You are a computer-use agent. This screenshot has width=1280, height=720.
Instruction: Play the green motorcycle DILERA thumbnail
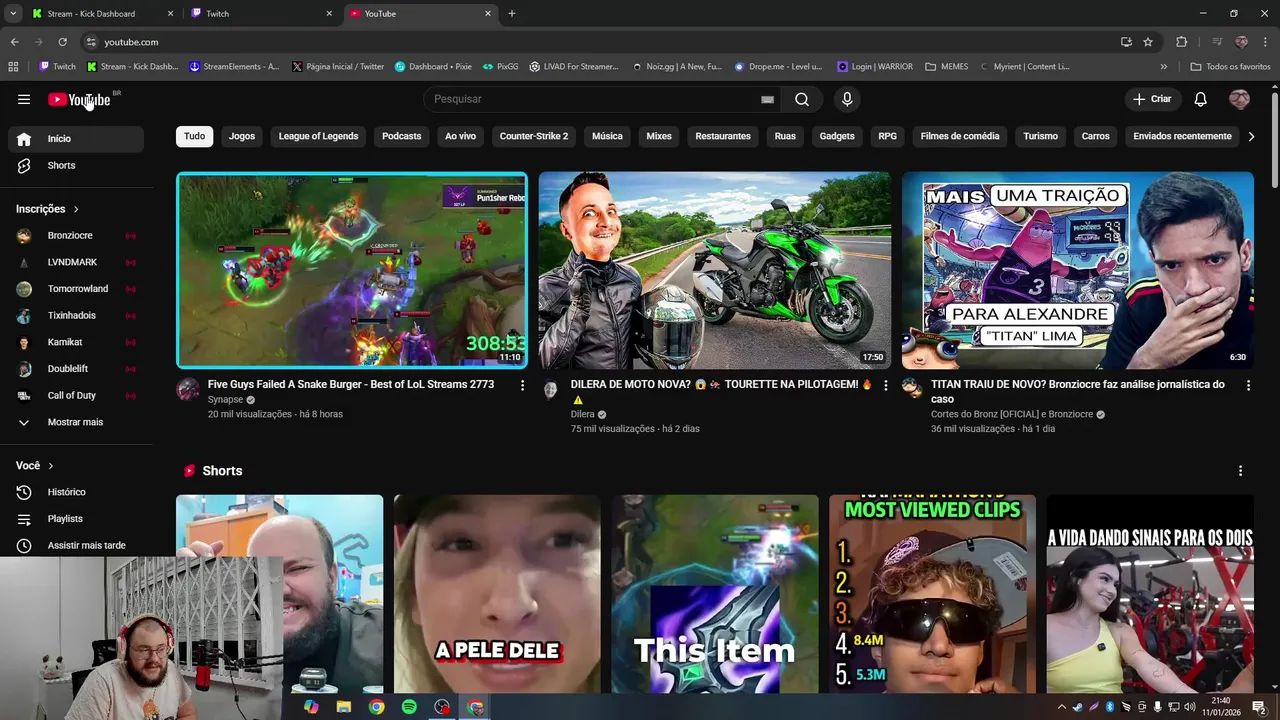pos(715,270)
